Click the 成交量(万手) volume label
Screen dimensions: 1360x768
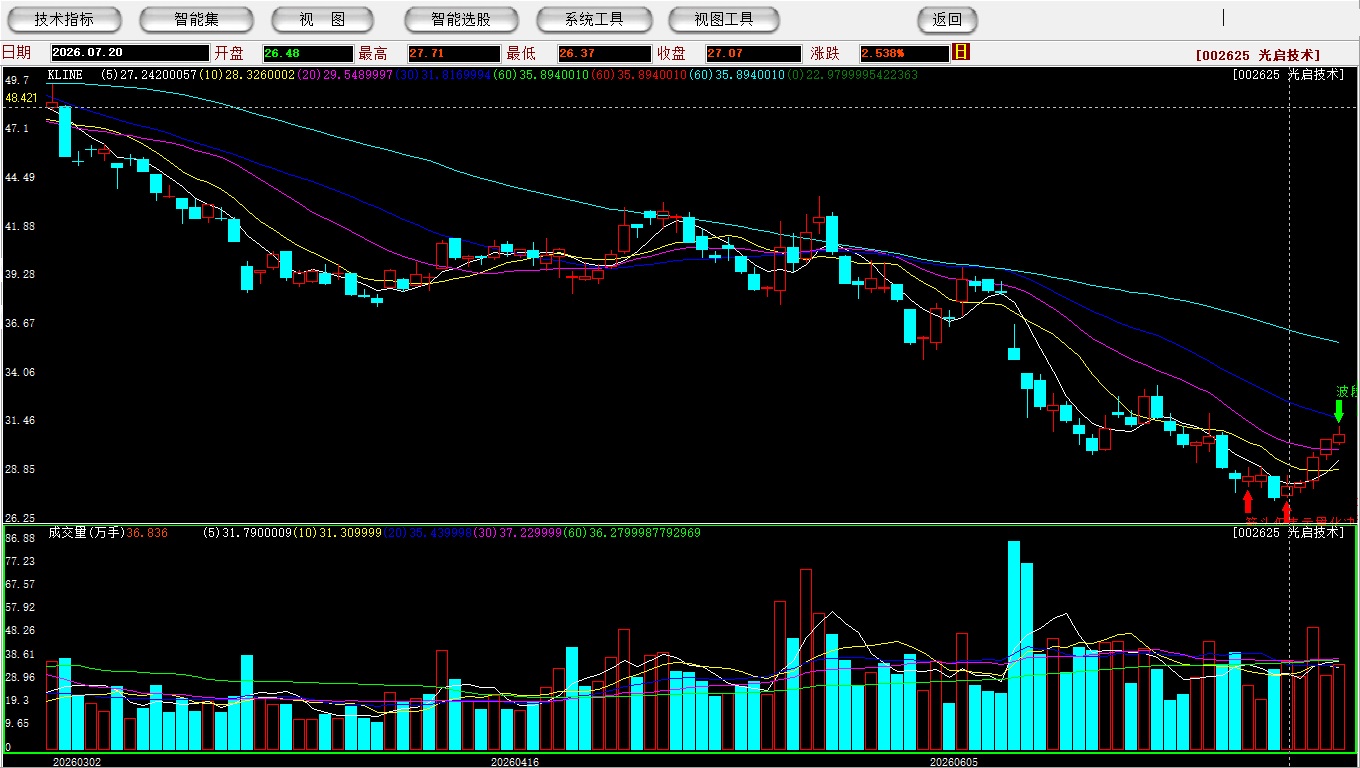[86, 533]
